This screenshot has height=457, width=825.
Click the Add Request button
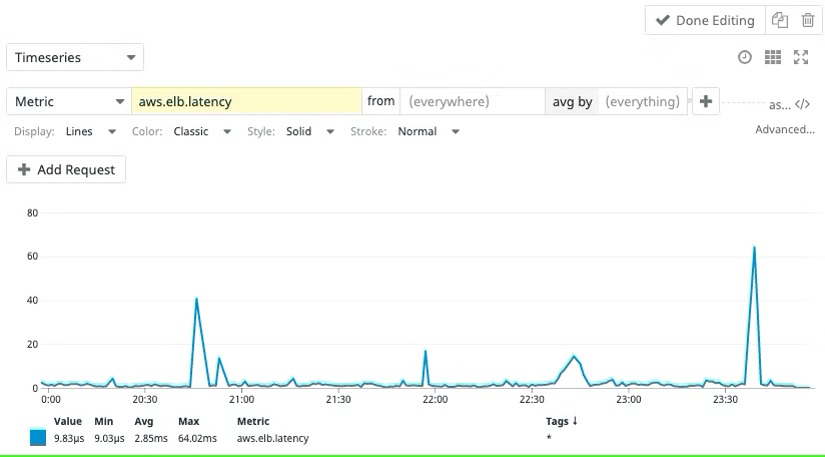pos(66,170)
